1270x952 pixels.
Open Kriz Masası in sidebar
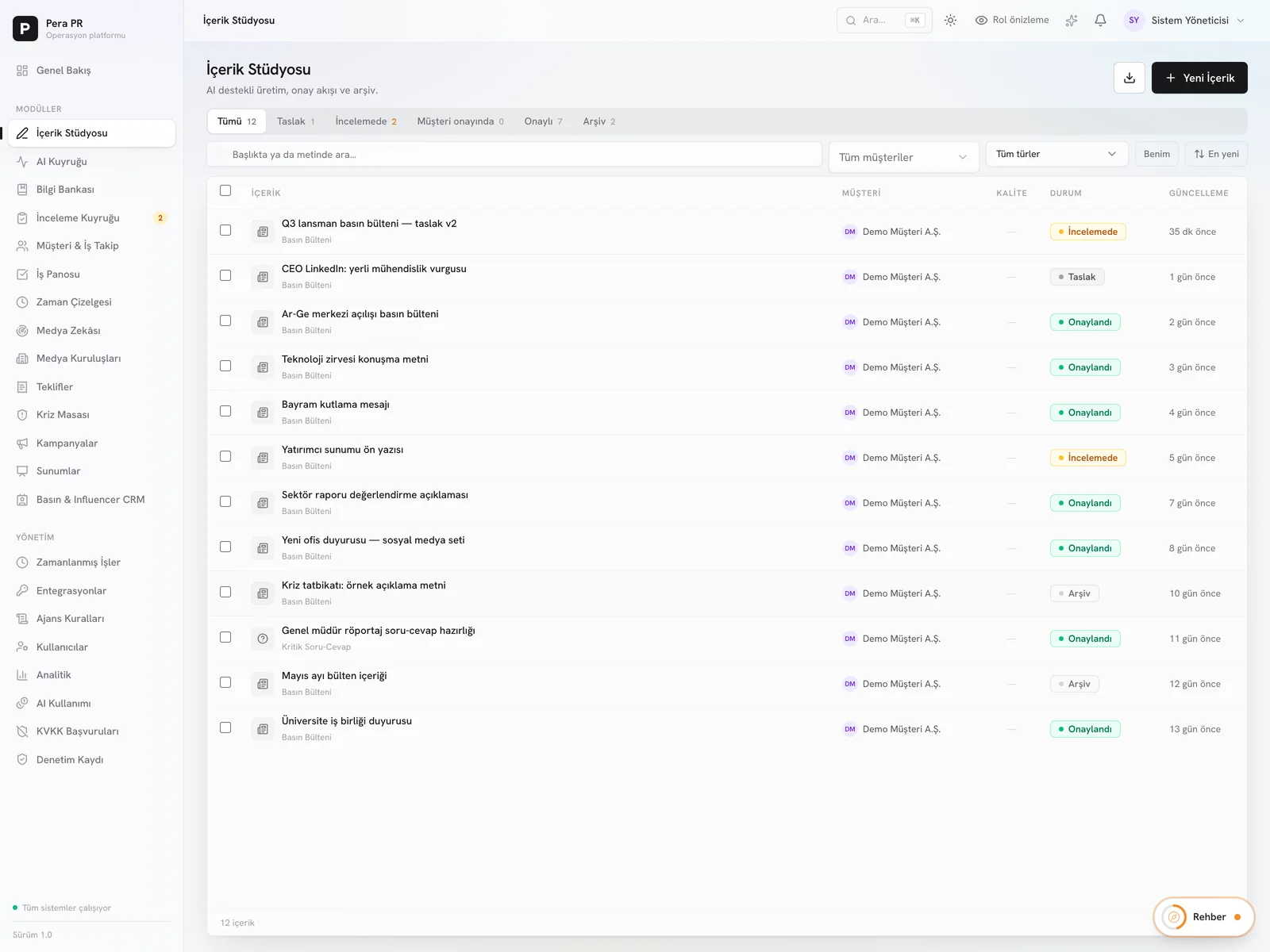pos(91,415)
